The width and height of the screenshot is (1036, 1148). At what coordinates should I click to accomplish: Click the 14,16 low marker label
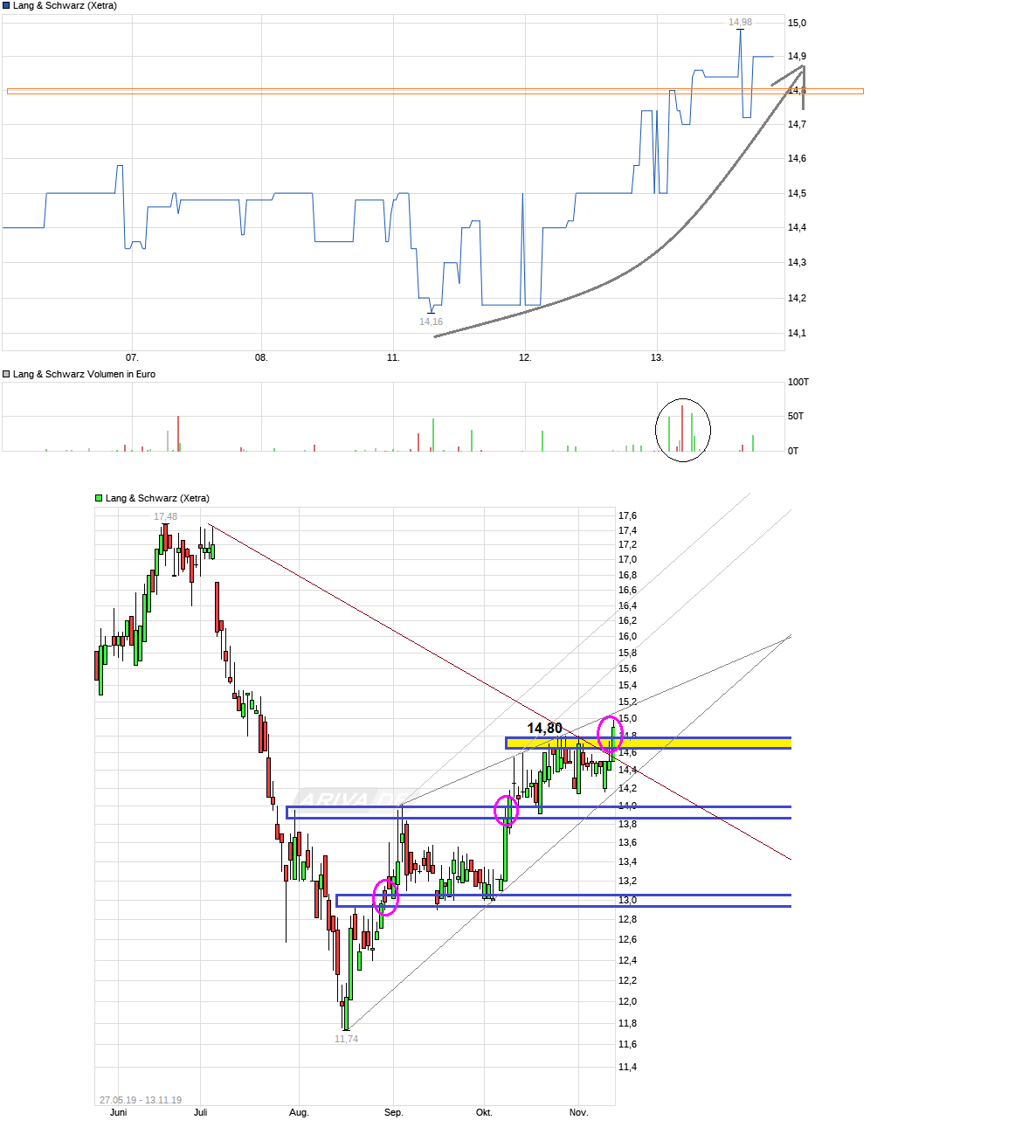point(431,322)
